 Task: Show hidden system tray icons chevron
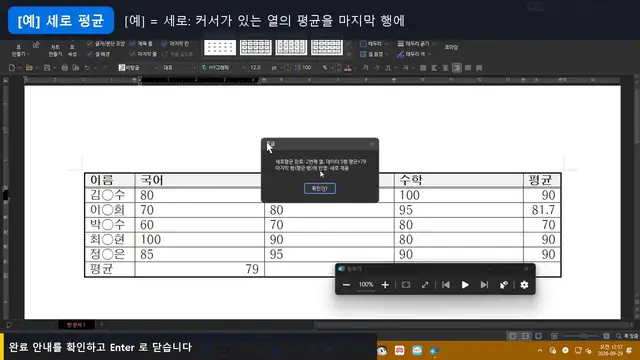tap(540, 351)
